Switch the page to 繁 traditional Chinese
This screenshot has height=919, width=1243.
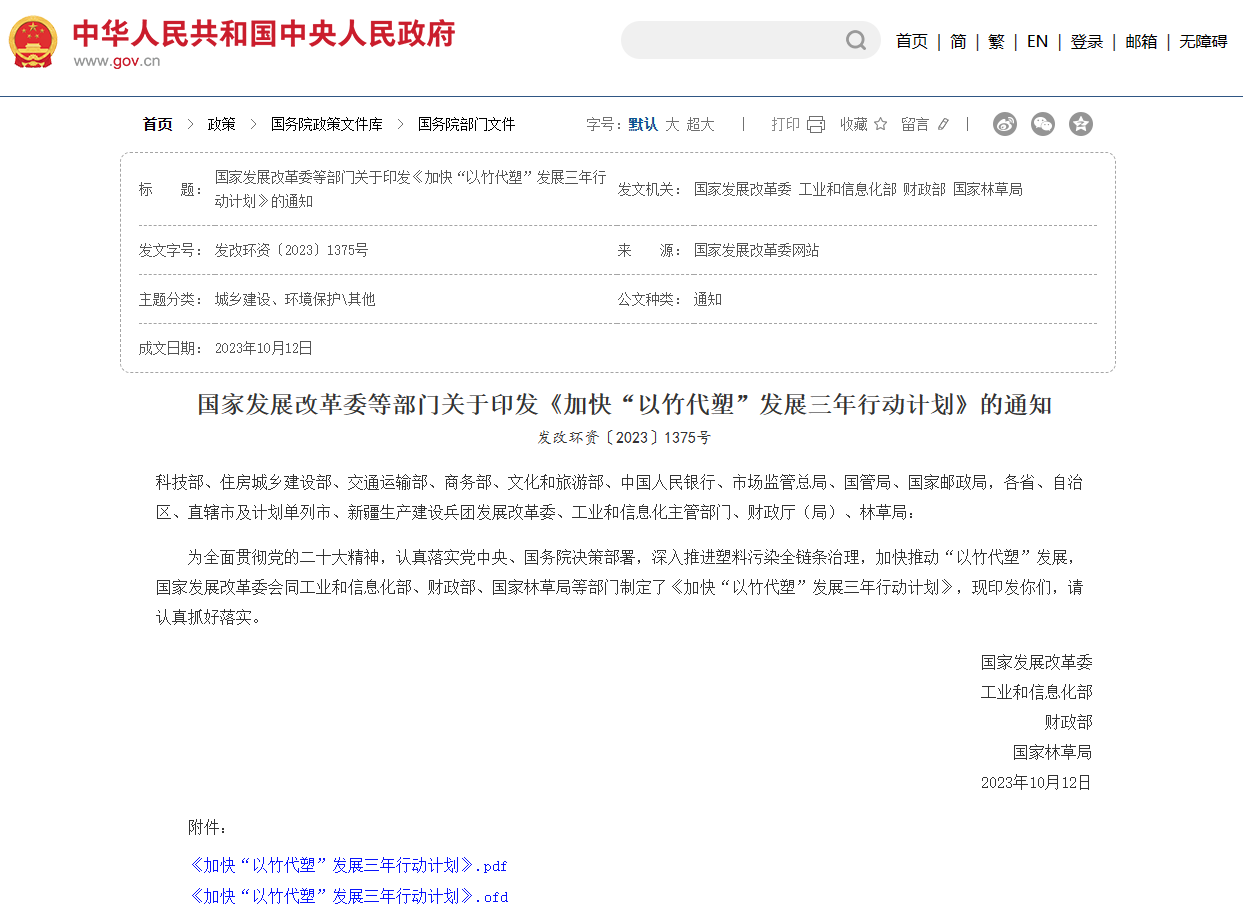click(995, 41)
